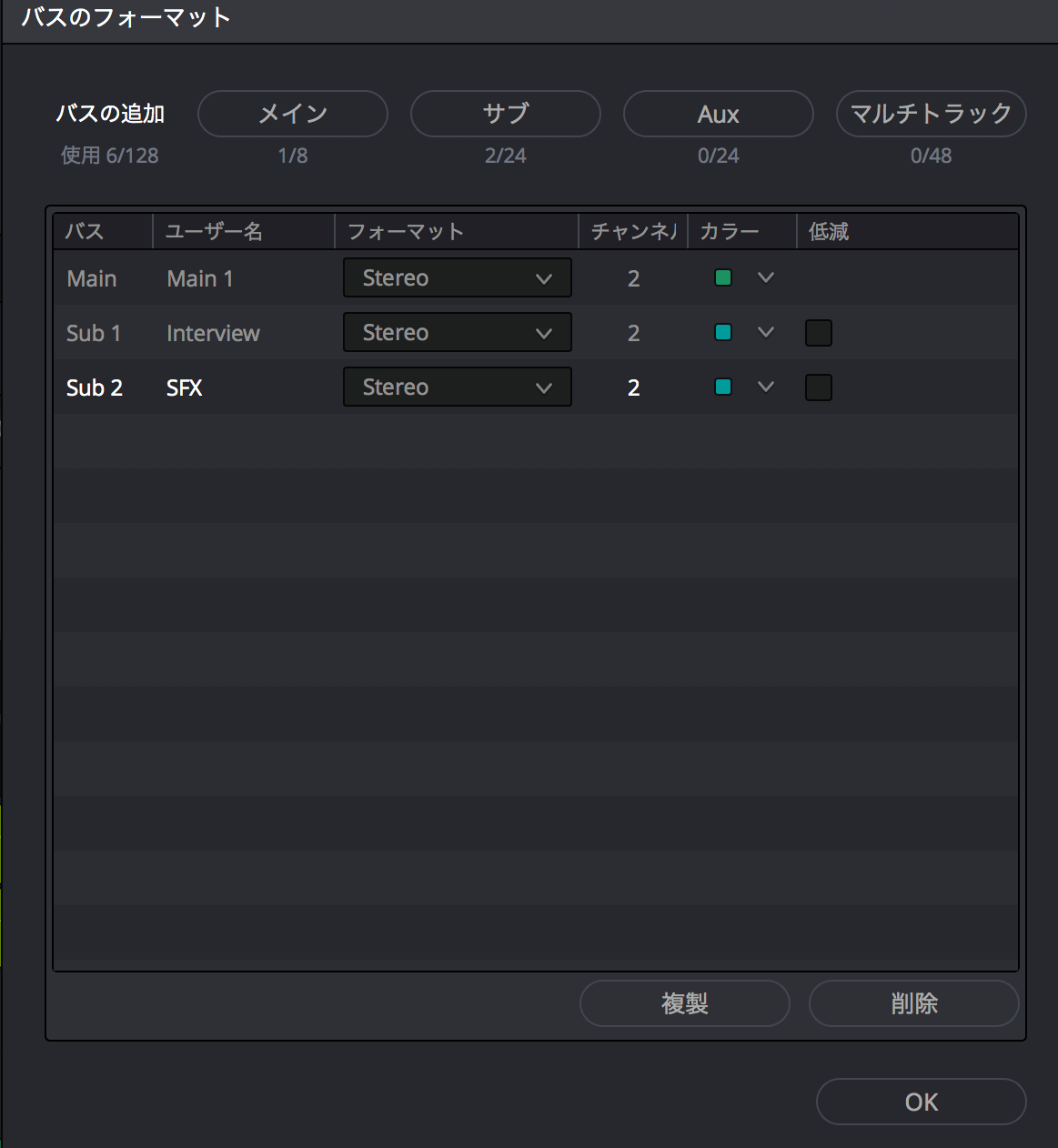Screen dimensions: 1058x1148
Task: Click the マルチトラック add bus button
Action: pyautogui.click(x=931, y=114)
